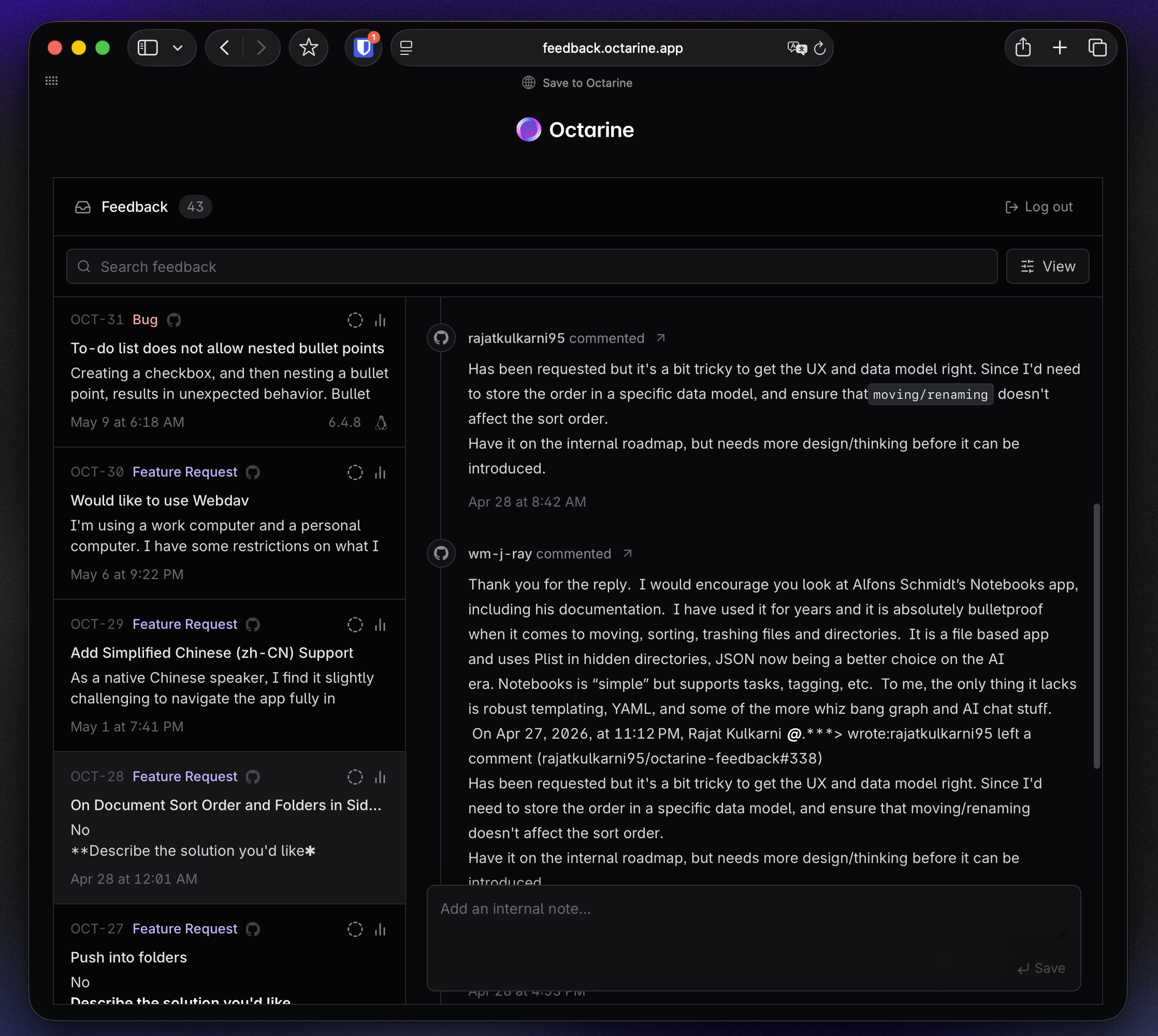
Task: Open external link arrow next to wm-j-ray commented
Action: coord(628,553)
